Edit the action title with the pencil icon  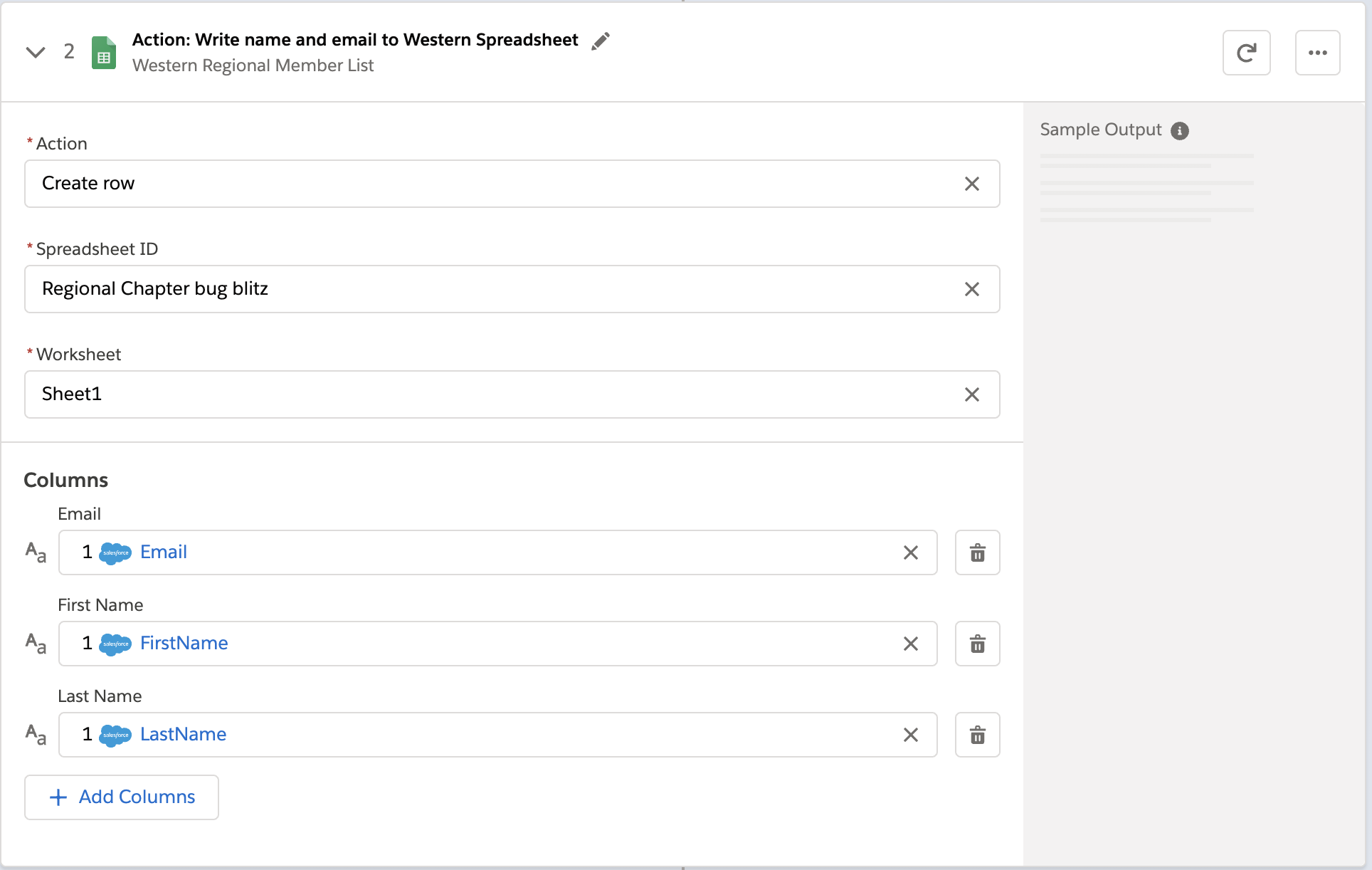pyautogui.click(x=601, y=41)
